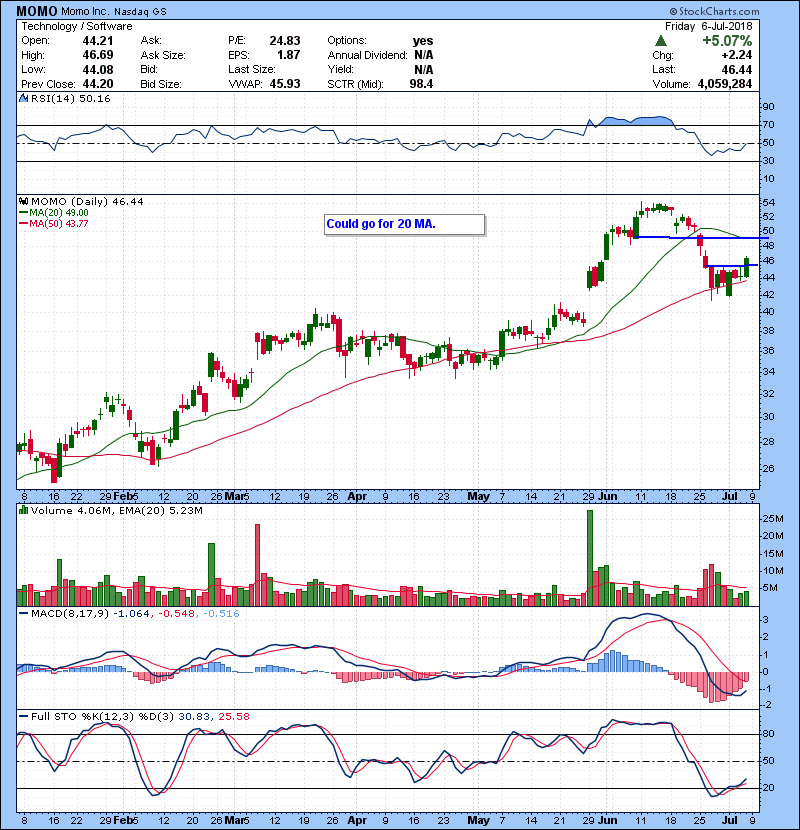Click the MACD histogram value -0.516
This screenshot has height=830, width=800.
[x=221, y=614]
